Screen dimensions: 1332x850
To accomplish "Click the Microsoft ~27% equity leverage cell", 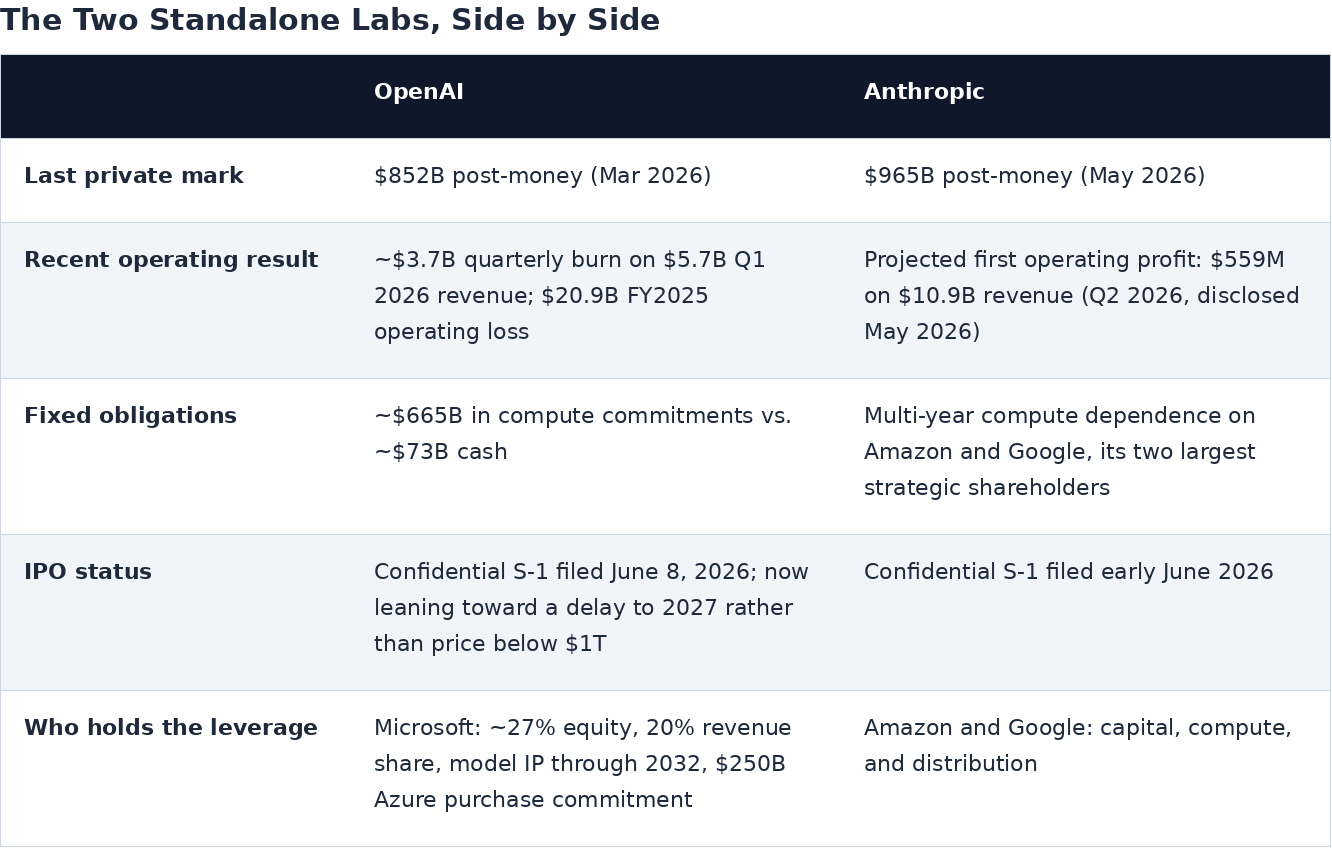I will pyautogui.click(x=583, y=764).
